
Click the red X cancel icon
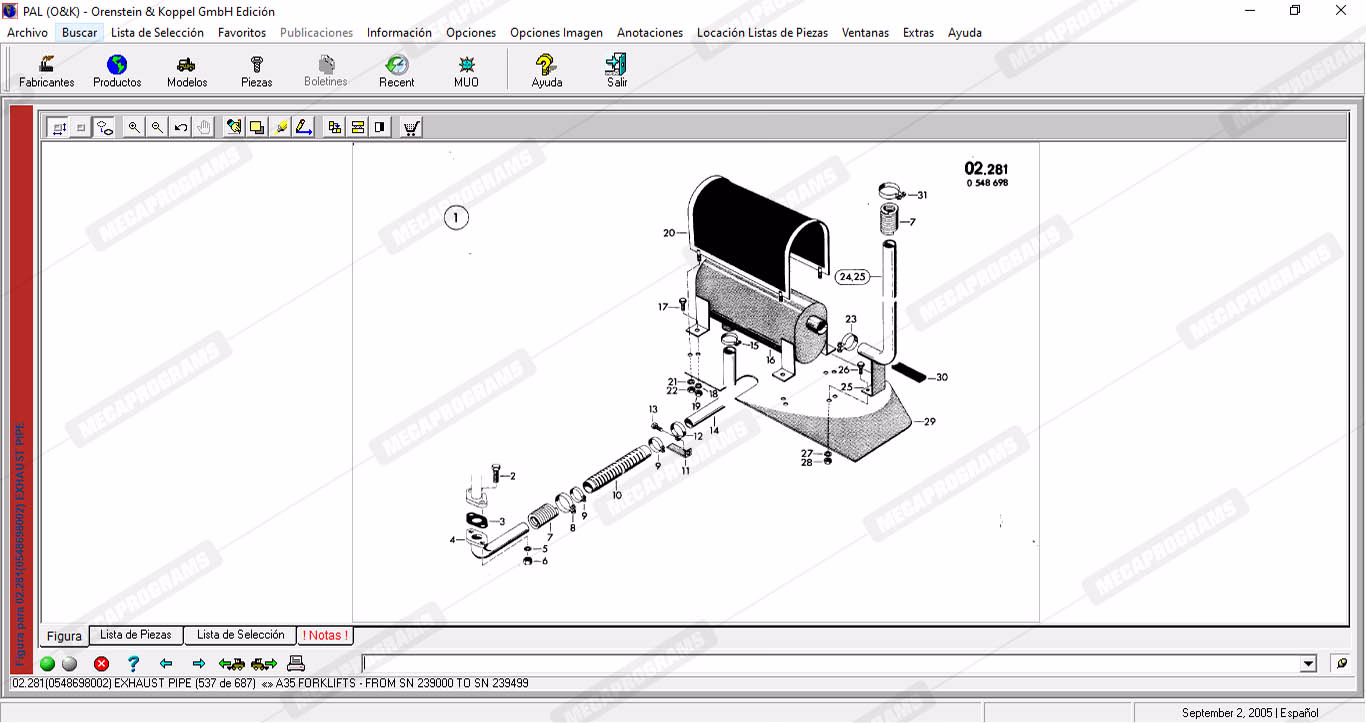click(101, 663)
